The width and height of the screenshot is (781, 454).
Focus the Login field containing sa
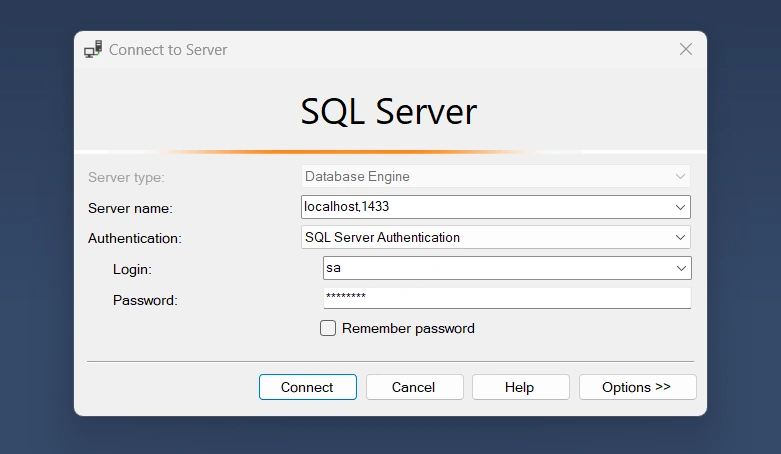[497, 268]
